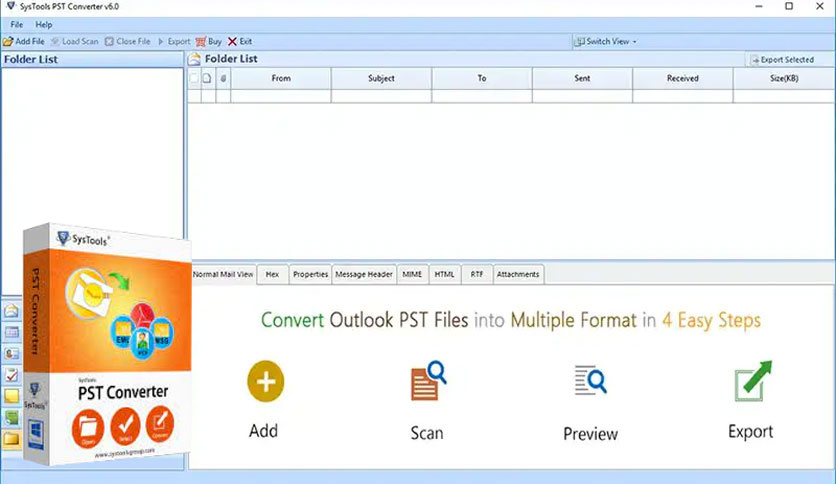Screen dimensions: 836x484
Task: Click the Scan document magnifier icon
Action: coord(428,381)
